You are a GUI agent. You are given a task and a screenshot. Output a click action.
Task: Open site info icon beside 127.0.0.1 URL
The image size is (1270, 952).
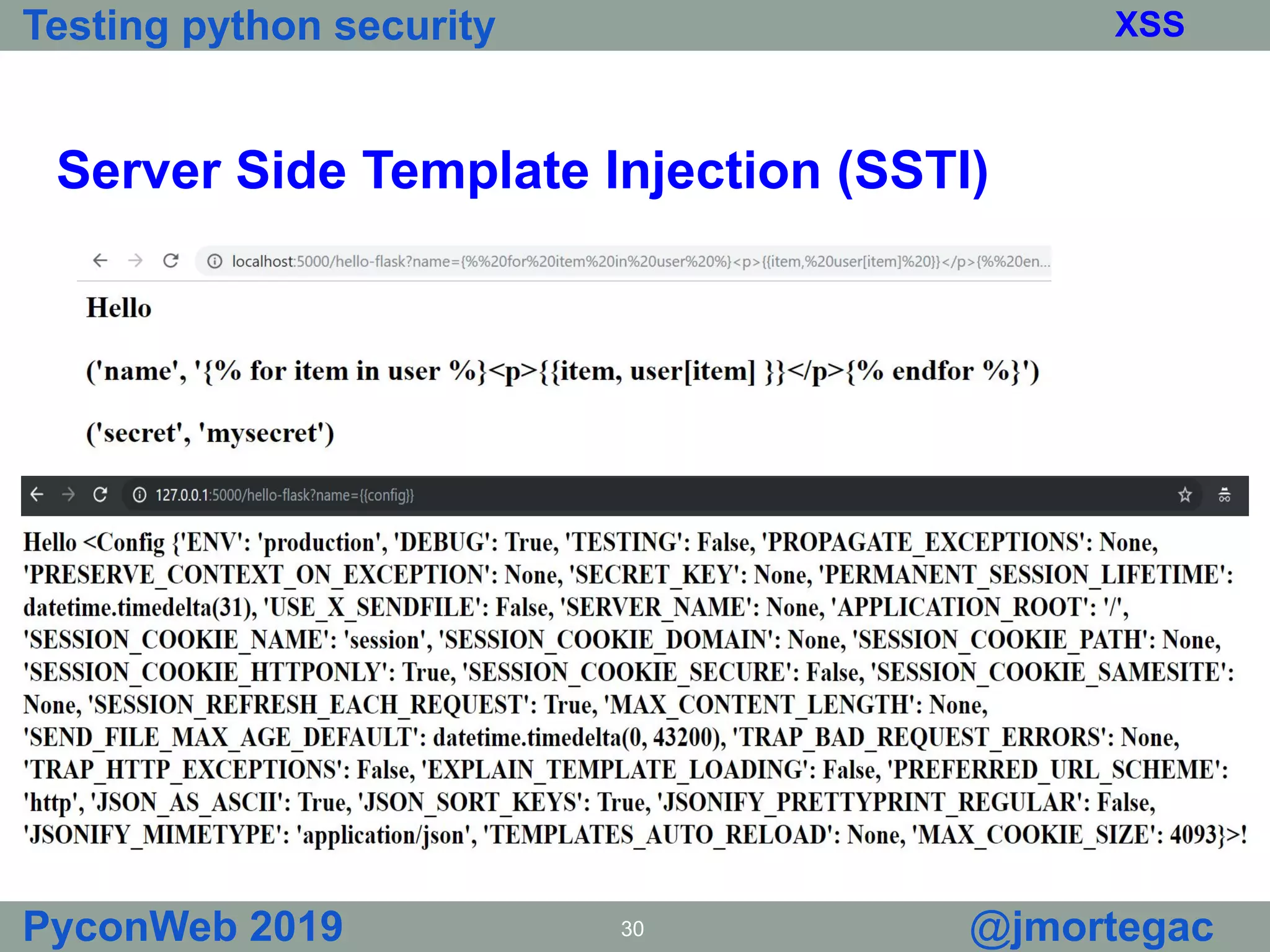tap(140, 495)
